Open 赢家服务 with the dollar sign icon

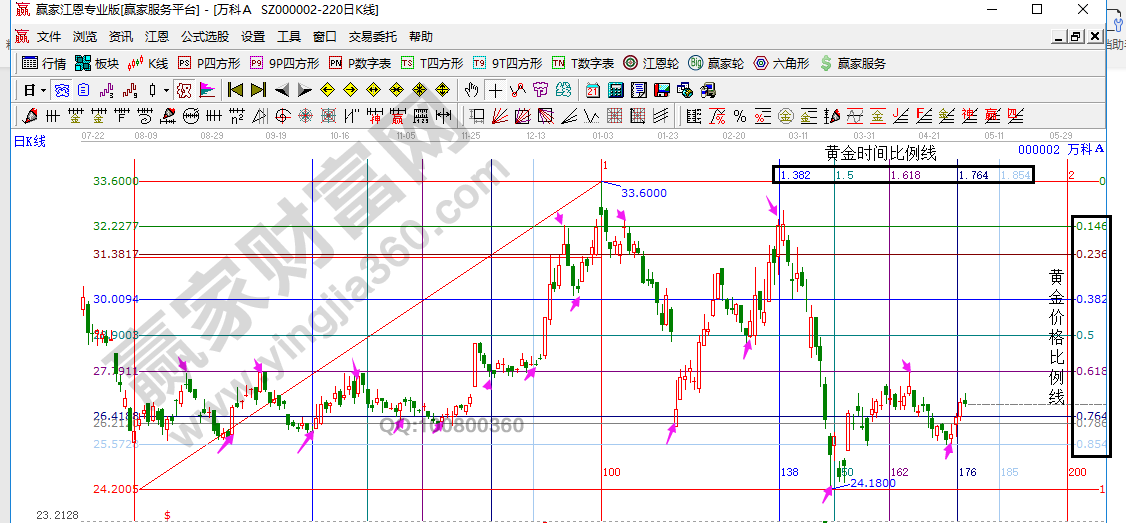pyautogui.click(x=852, y=63)
